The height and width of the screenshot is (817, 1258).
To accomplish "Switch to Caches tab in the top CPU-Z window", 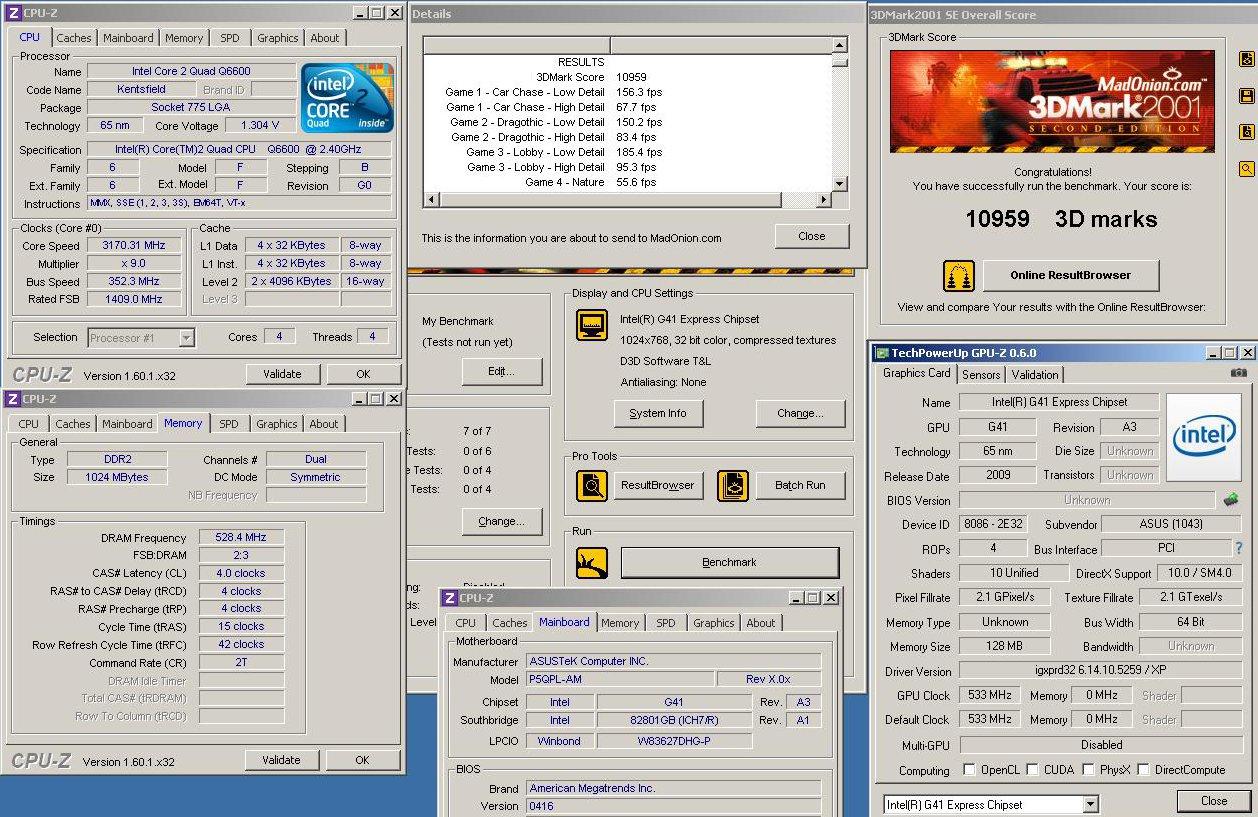I will 73,38.
